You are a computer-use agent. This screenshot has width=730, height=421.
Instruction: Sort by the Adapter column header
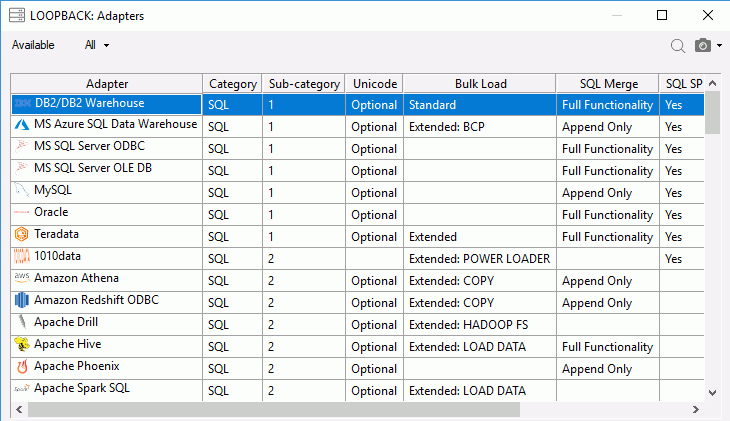107,84
